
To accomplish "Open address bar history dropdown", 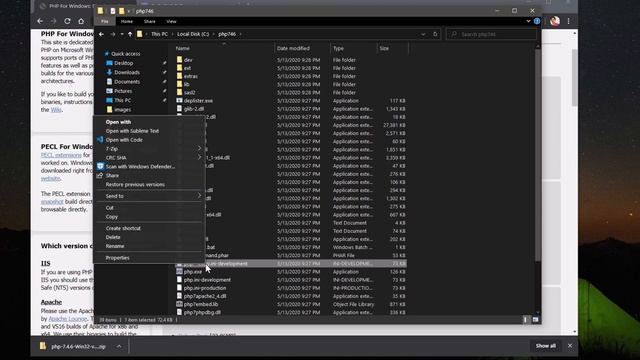I will [x=423, y=34].
